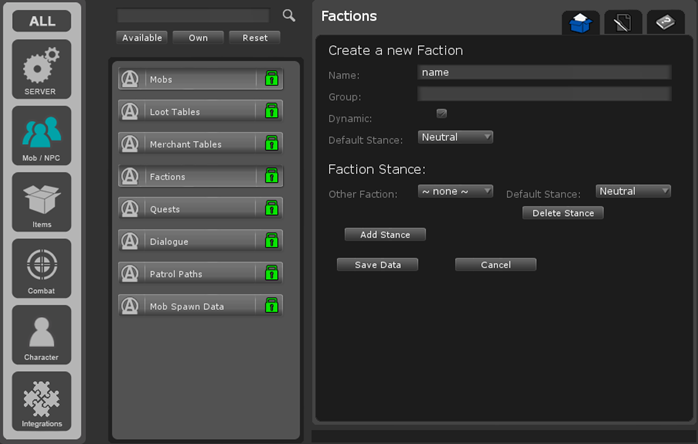The image size is (698, 444).
Task: Open the Character category
Action: pos(41,334)
